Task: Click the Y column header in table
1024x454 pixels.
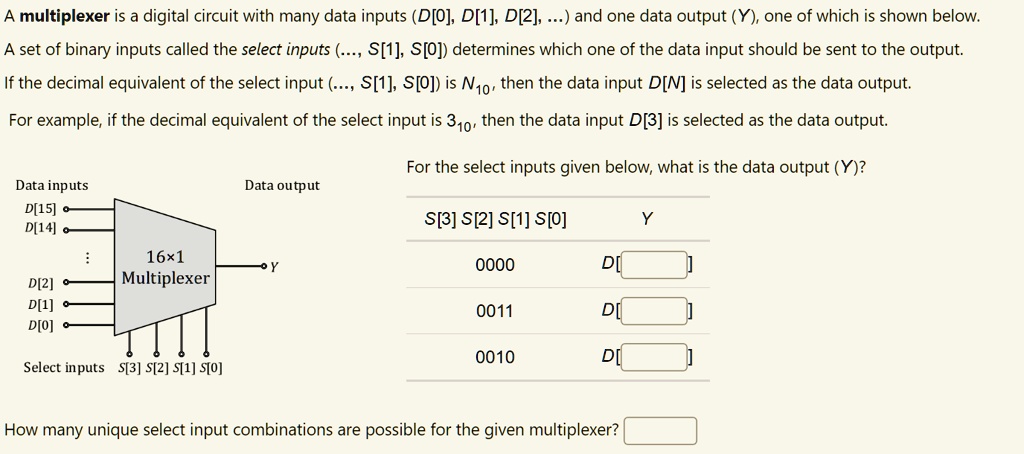Action: pos(646,219)
